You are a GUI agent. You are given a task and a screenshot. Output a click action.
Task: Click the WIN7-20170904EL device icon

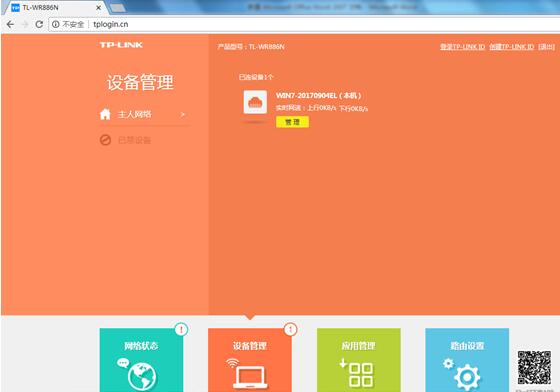pos(255,102)
